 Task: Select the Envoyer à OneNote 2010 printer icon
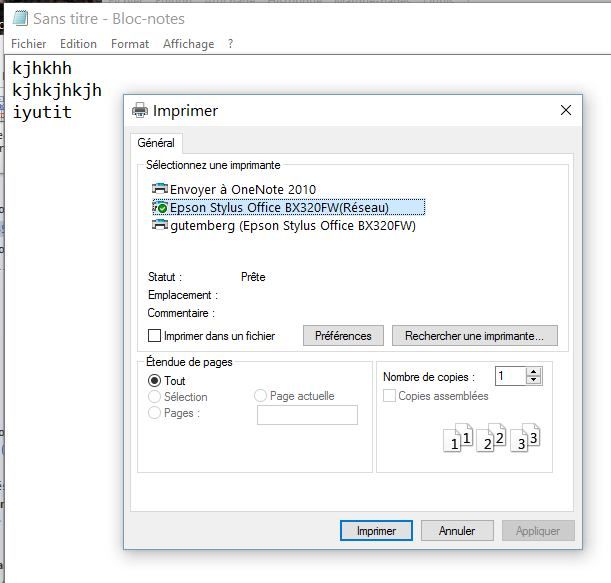point(160,189)
